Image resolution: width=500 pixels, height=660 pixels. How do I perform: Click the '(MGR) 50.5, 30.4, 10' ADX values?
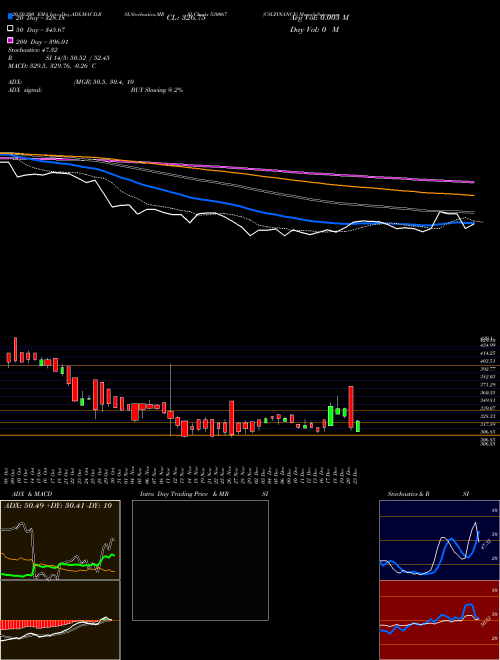click(104, 82)
